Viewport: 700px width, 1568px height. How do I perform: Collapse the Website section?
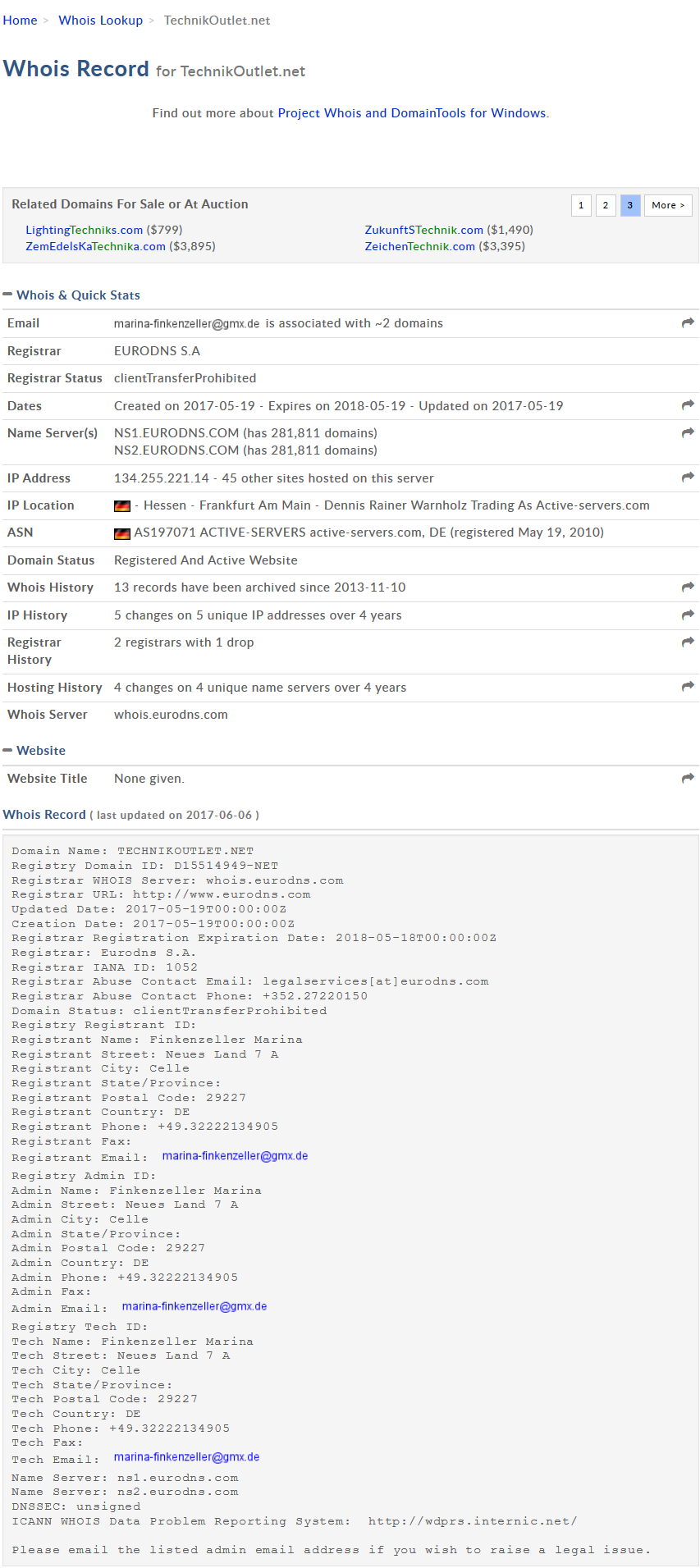[7, 750]
